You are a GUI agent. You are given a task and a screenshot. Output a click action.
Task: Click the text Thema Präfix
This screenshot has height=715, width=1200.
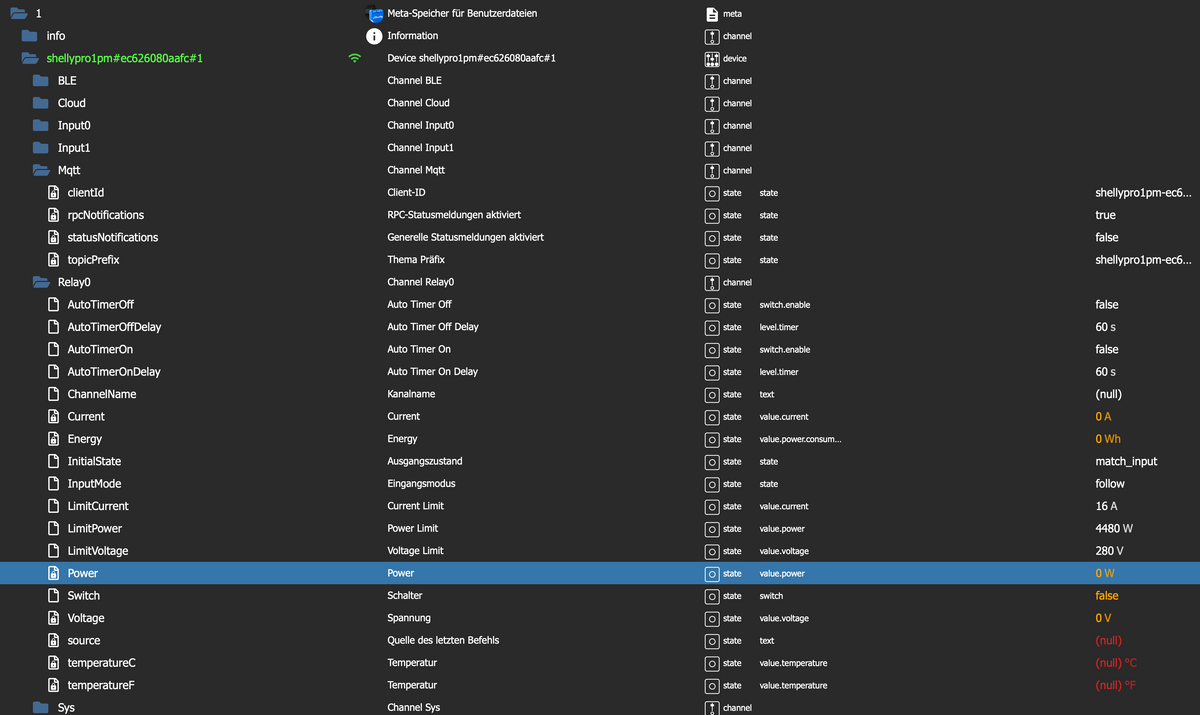(x=418, y=260)
